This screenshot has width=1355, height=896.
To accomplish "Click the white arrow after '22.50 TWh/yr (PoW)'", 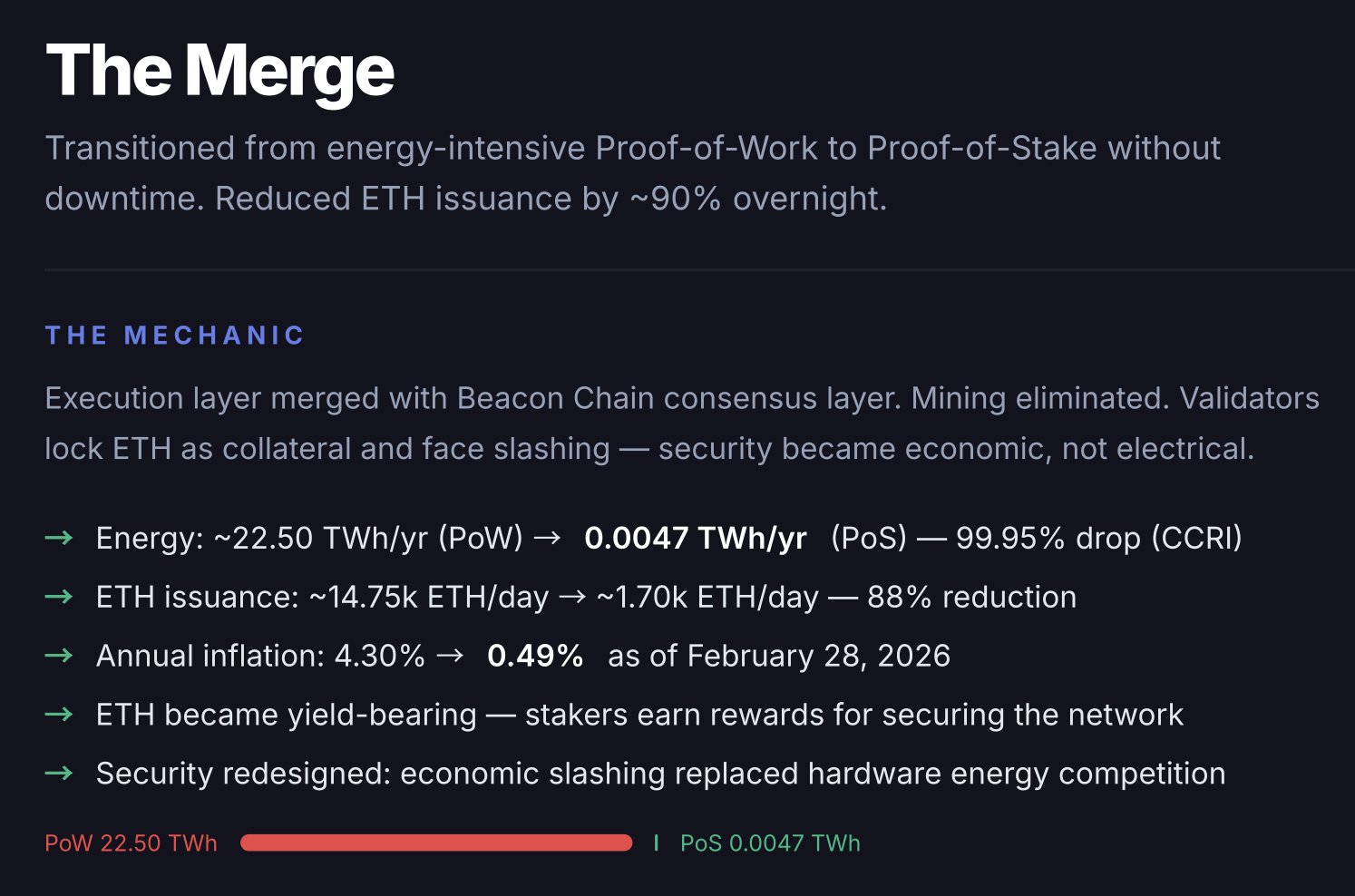I will (547, 538).
